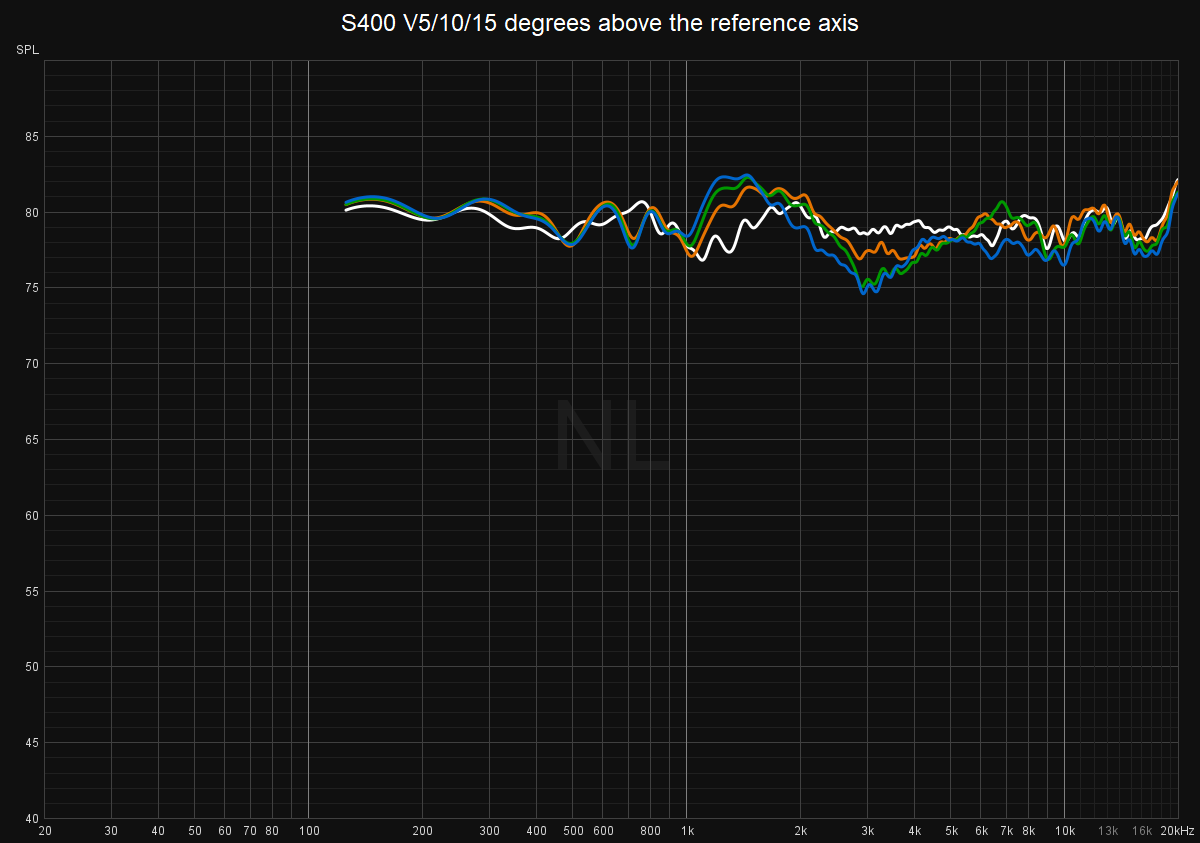The height and width of the screenshot is (843, 1200).
Task: Click the '70' y-axis value
Action: pos(31,364)
